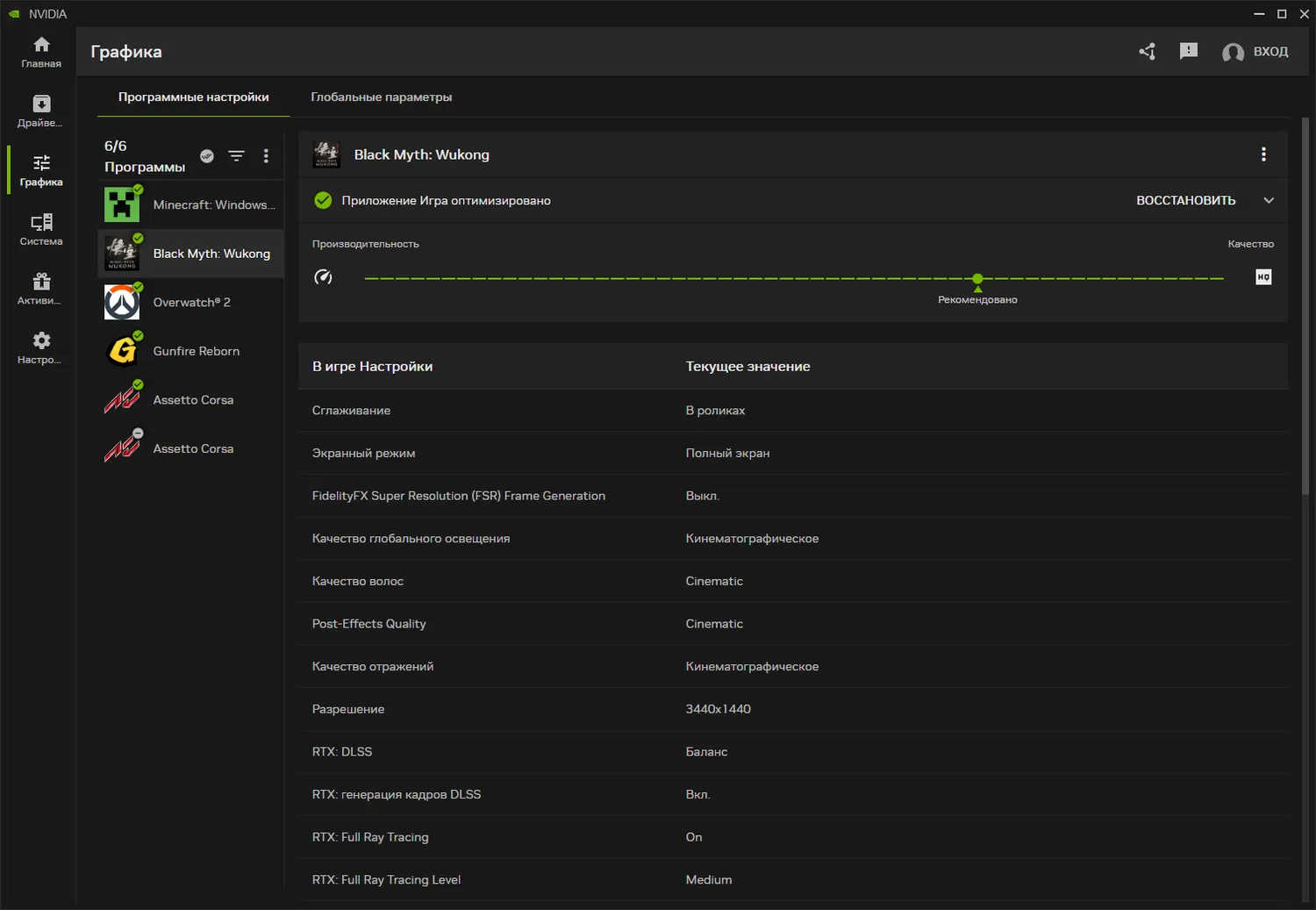Click the Сглаживание setting row
Viewport: 1316px width, 910px height.
coord(793,411)
